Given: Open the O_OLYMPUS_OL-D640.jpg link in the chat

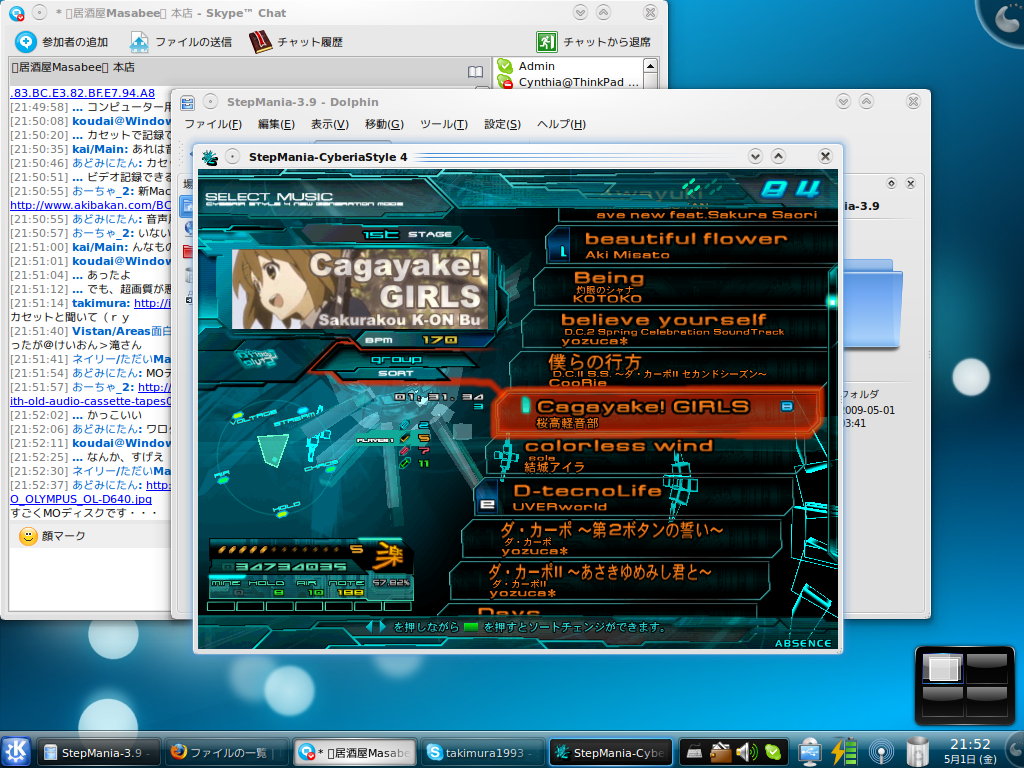Looking at the screenshot, I should [x=81, y=499].
